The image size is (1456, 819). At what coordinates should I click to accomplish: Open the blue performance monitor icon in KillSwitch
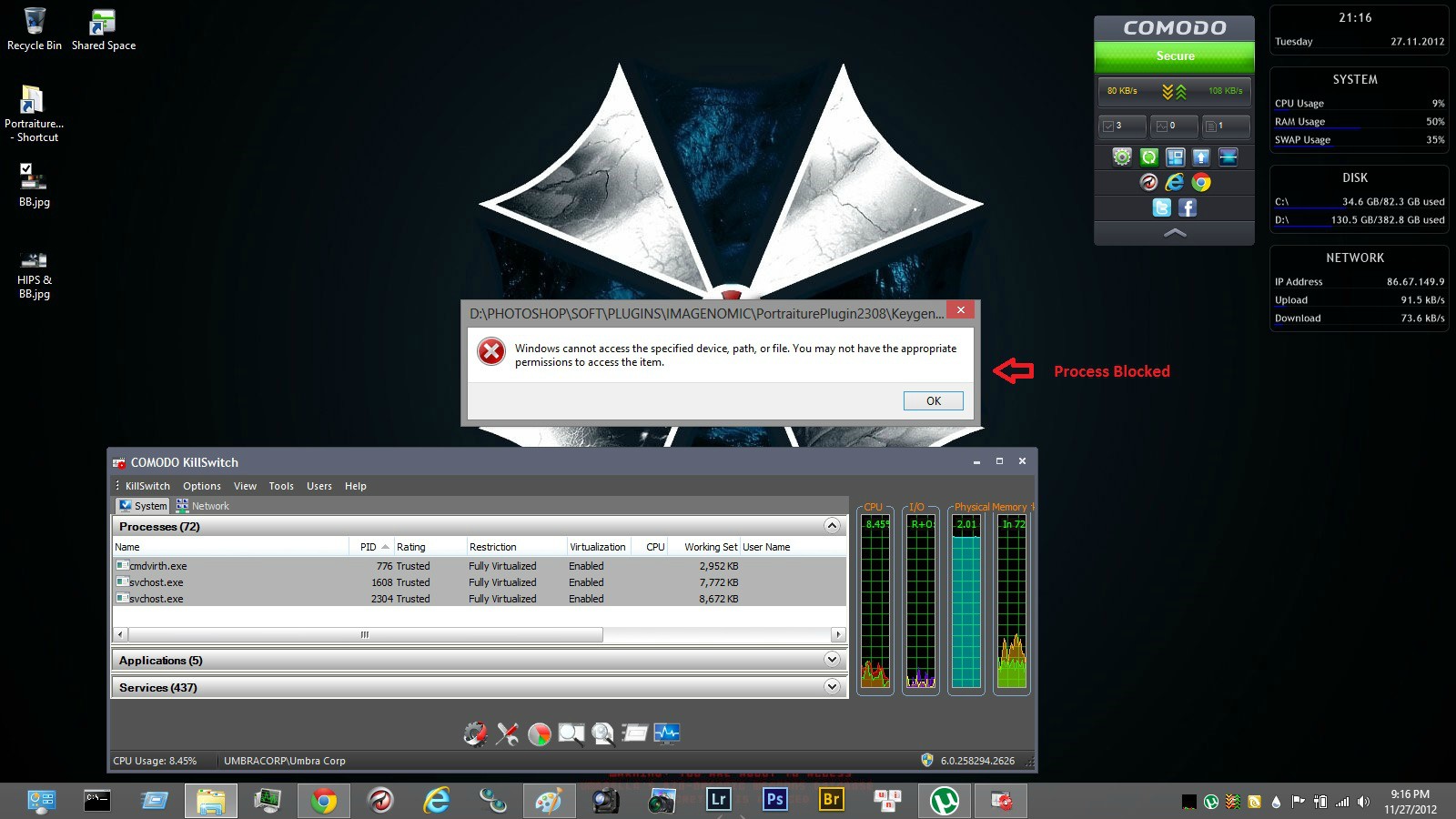667,733
